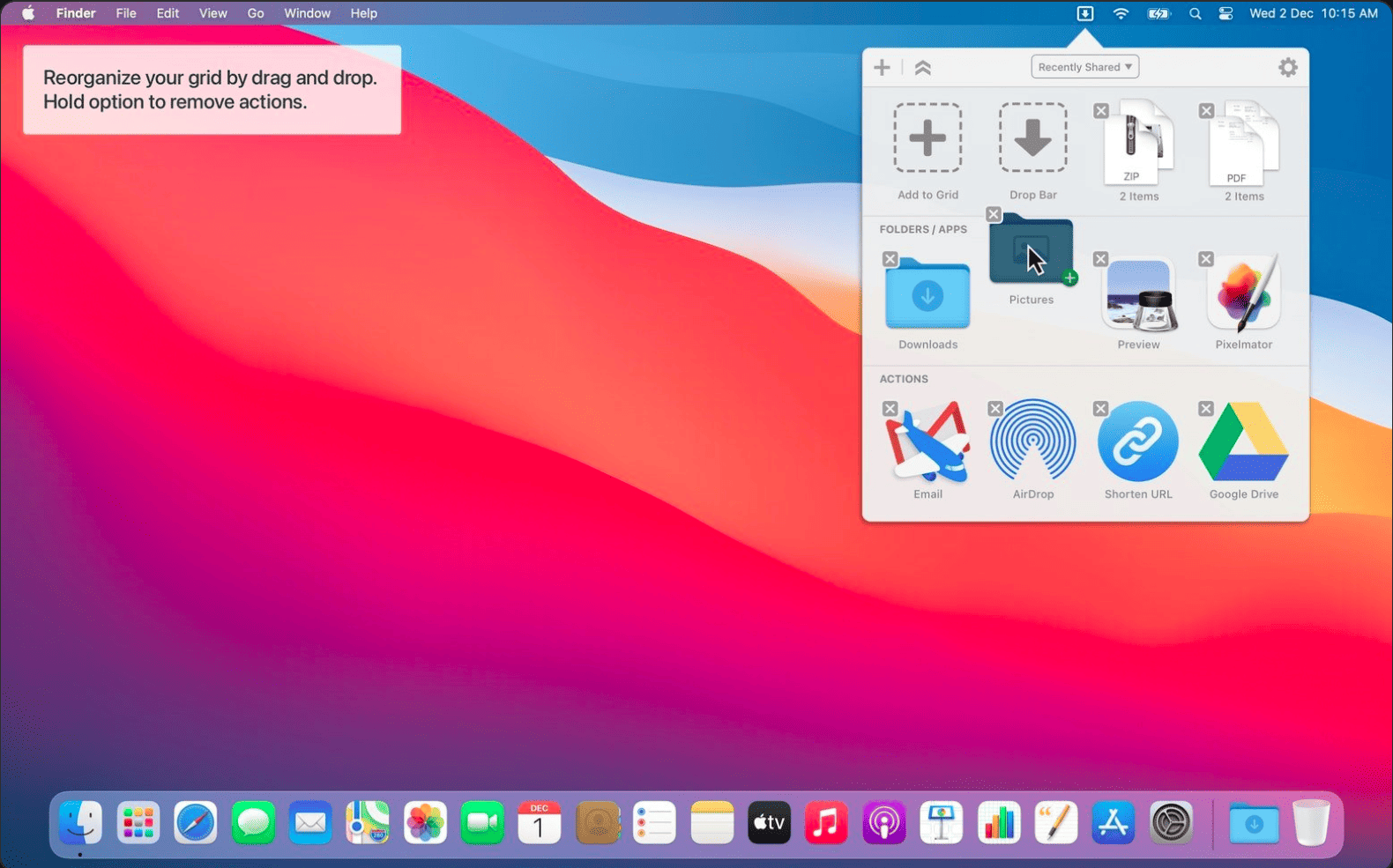Image resolution: width=1393 pixels, height=868 pixels.
Task: Open the Downloads folder in the grid
Action: click(927, 304)
